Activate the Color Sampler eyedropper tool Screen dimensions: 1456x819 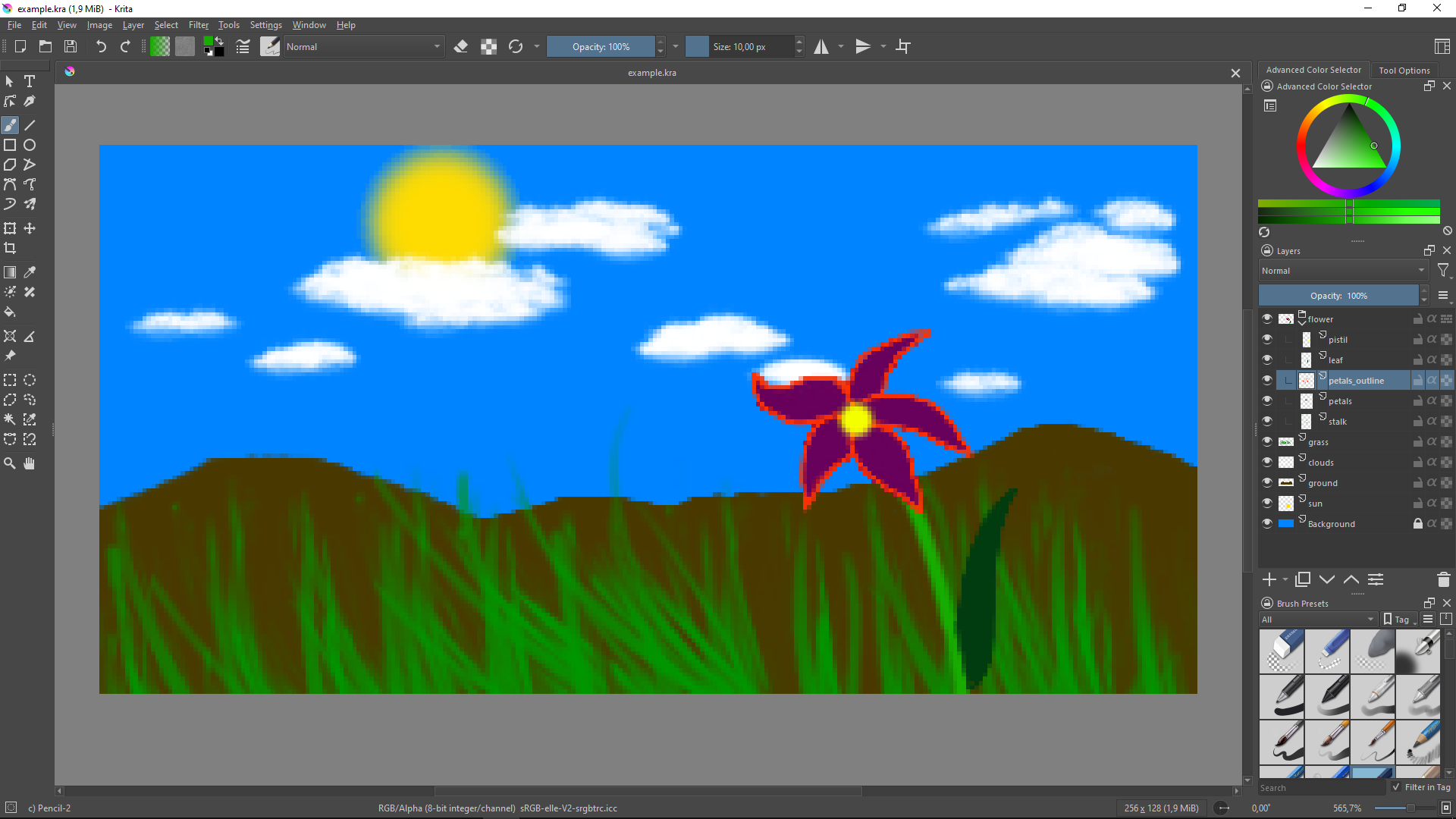[x=30, y=272]
